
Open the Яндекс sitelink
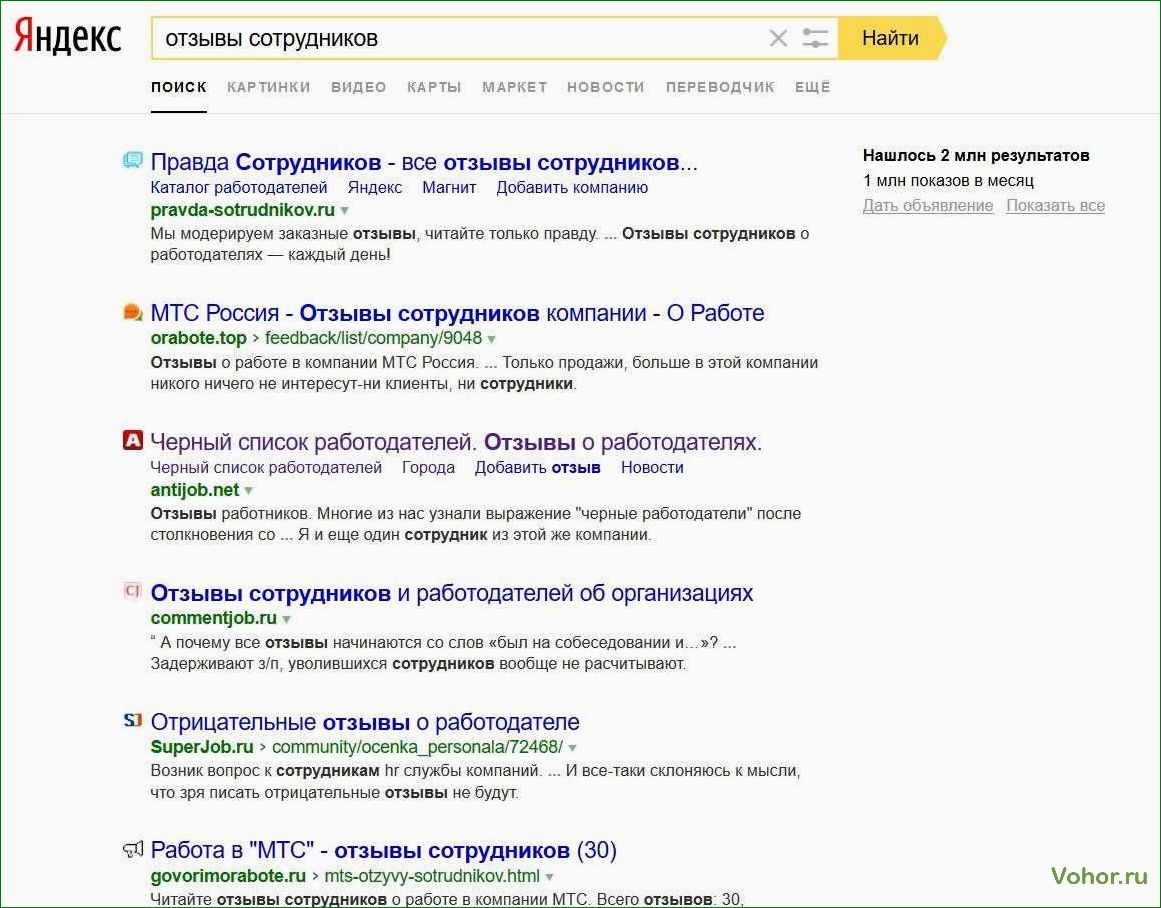pyautogui.click(x=375, y=188)
